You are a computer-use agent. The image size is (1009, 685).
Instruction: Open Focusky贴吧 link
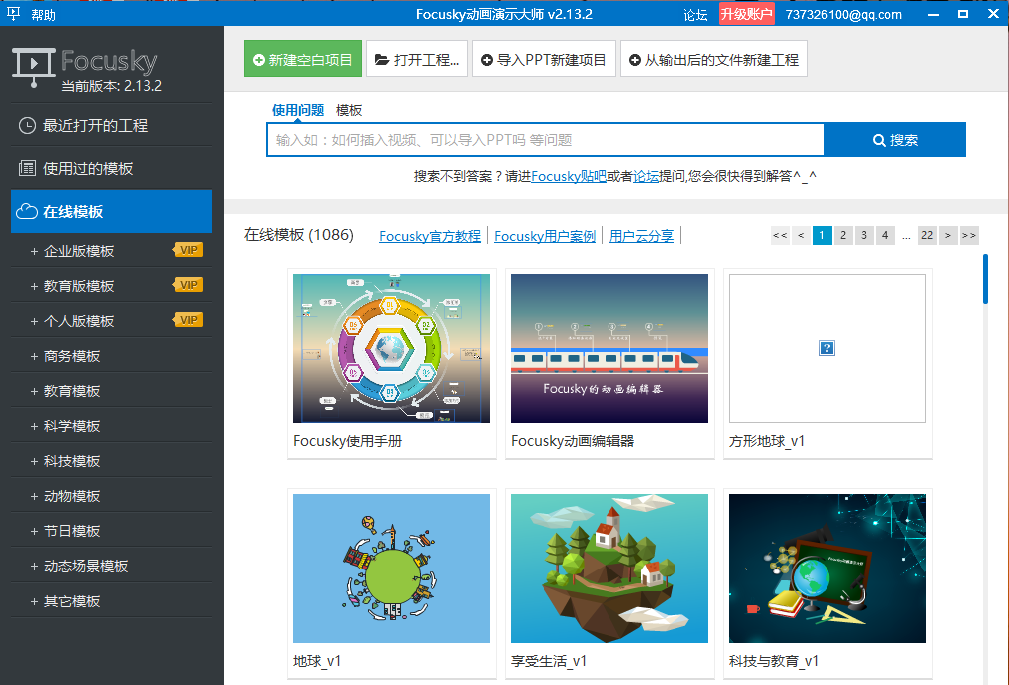[x=569, y=176]
